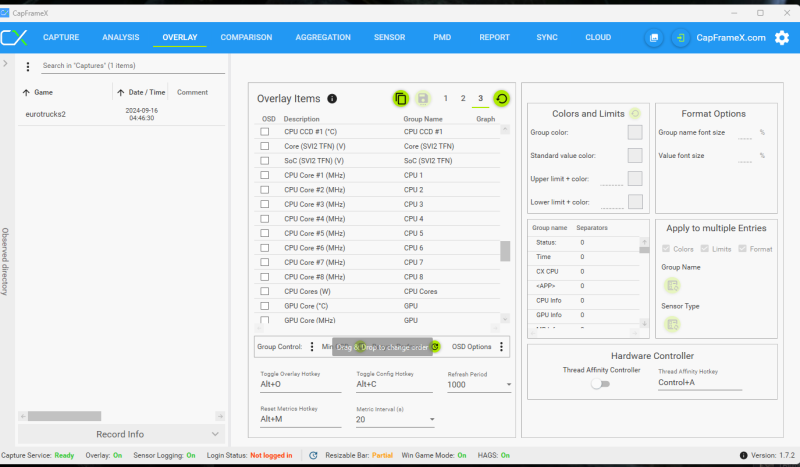Pick the Group color swatch
Screen dimensions: 800x467
[635, 132]
